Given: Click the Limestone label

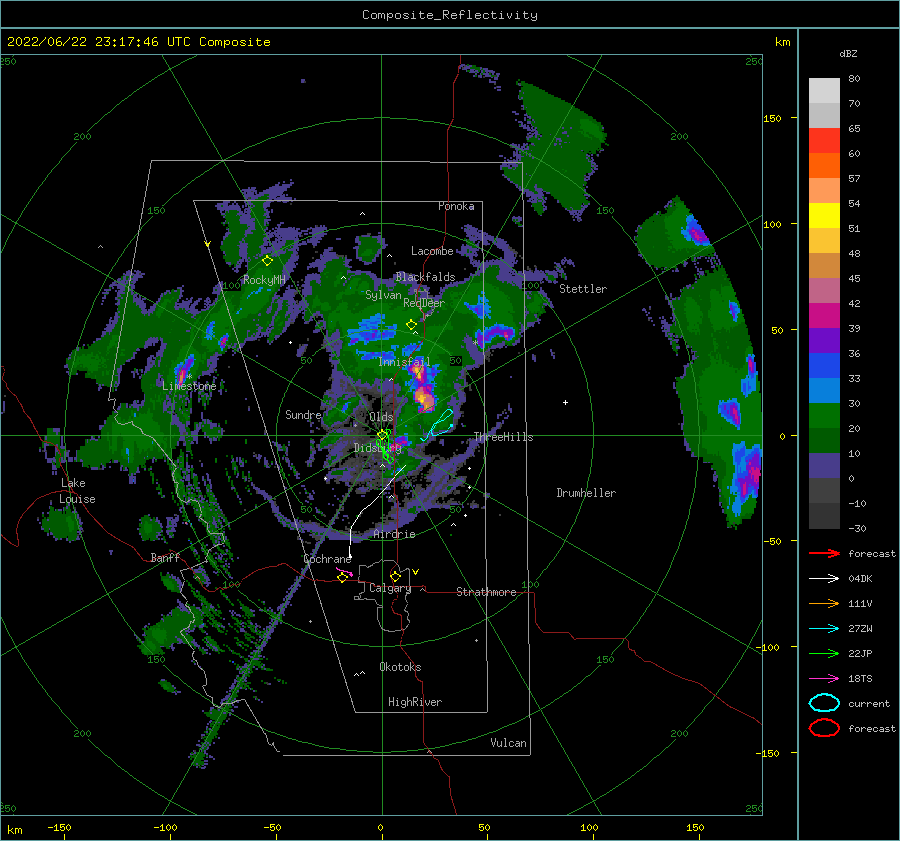Looking at the screenshot, I should [x=189, y=386].
